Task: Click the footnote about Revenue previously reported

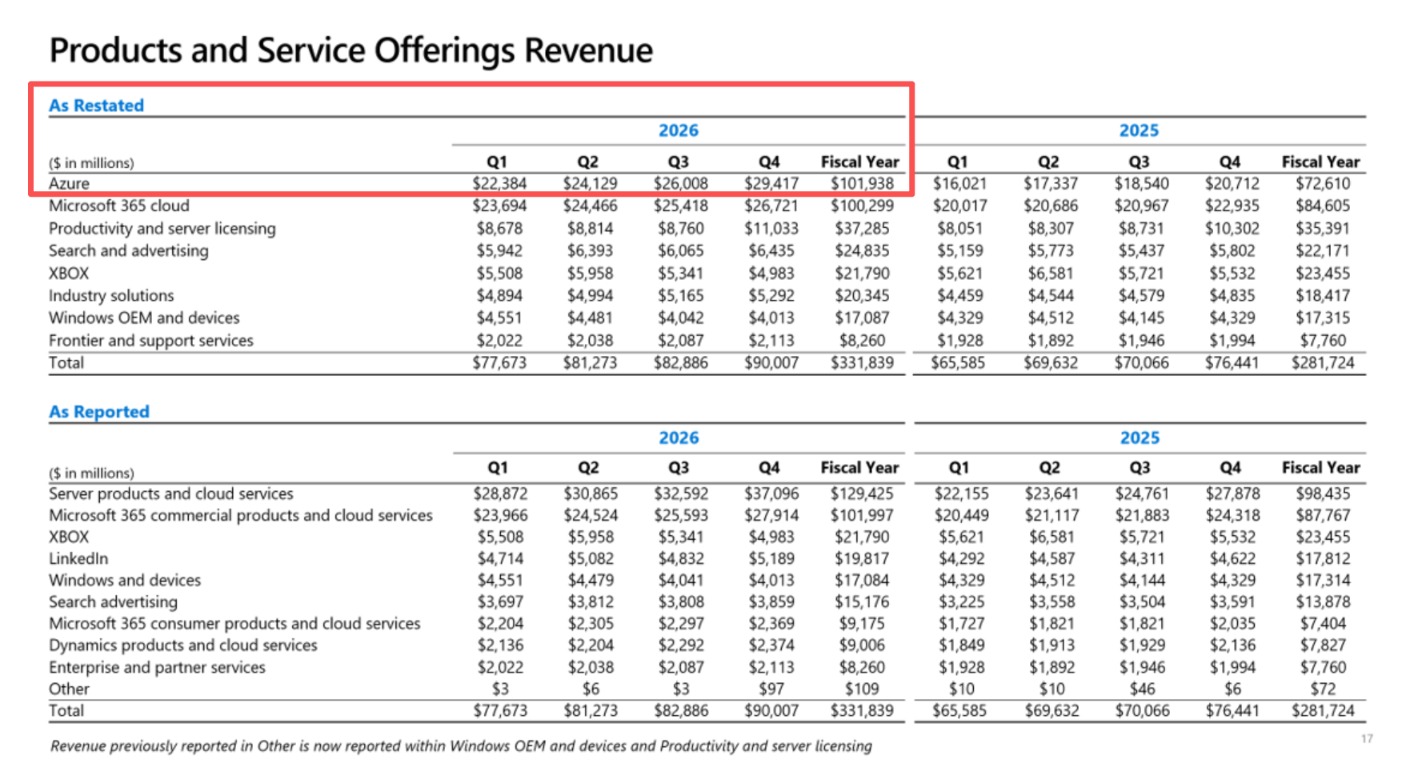Action: (461, 746)
